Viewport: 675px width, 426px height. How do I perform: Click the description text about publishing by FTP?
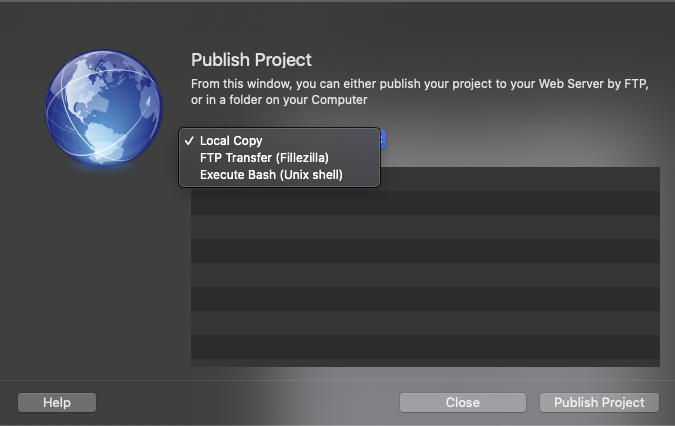click(x=420, y=92)
